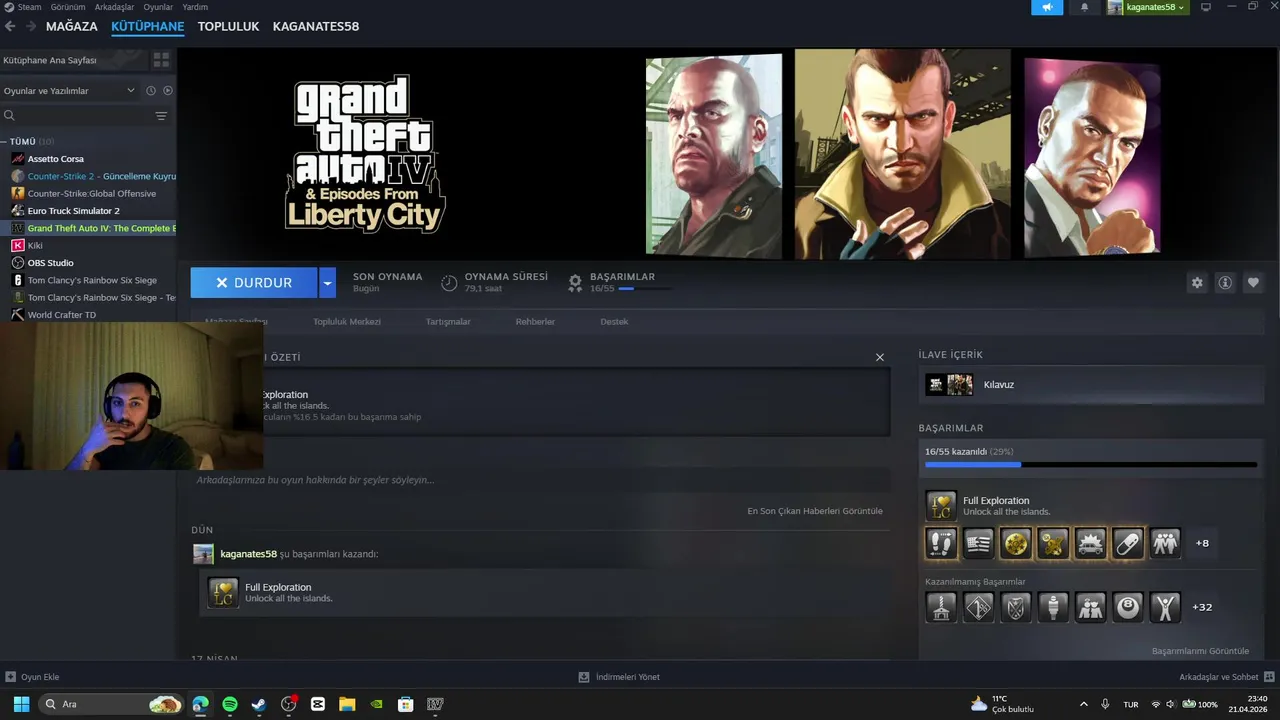Open the KAGANATES58 profile tab
This screenshot has width=1280, height=720.
316,26
